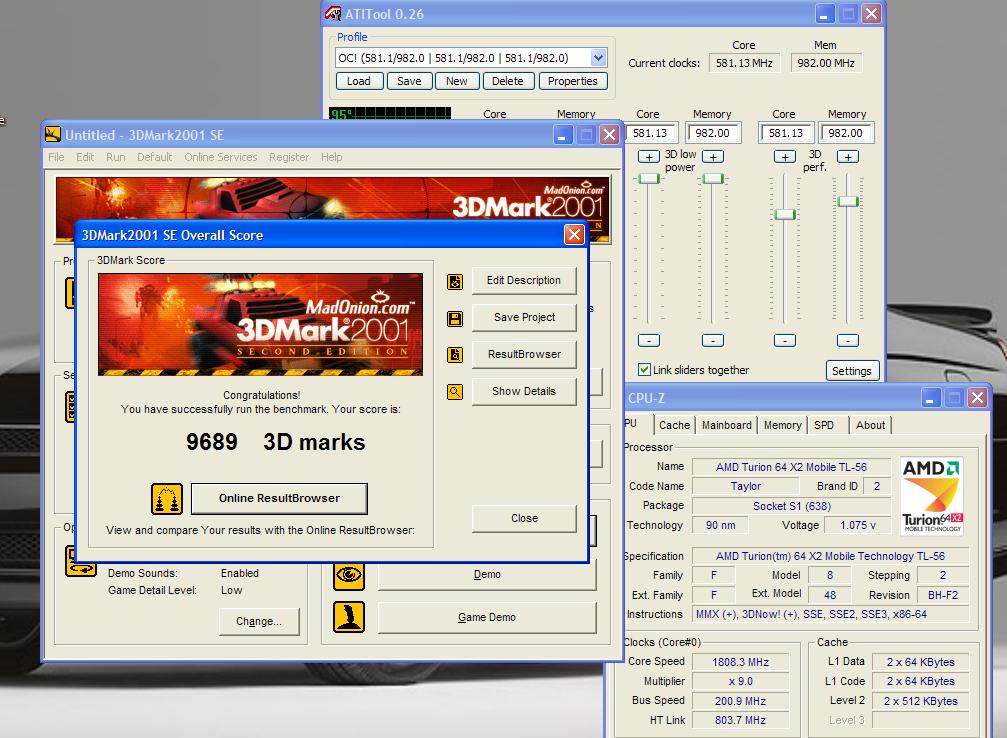1007x738 pixels.
Task: Click the Demo button in 3DMark
Action: 487,574
